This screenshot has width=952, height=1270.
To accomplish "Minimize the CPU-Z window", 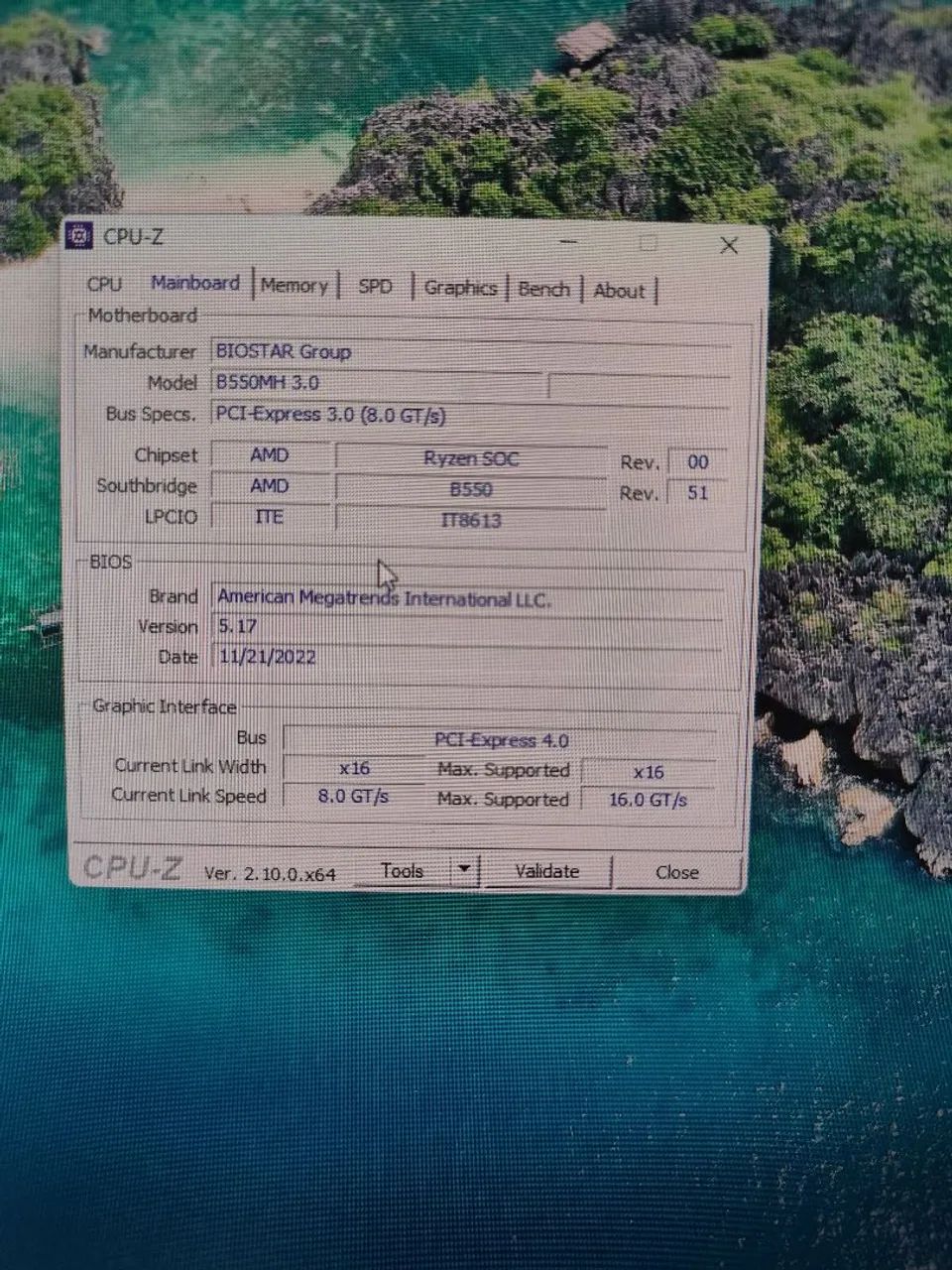I will 568,241.
